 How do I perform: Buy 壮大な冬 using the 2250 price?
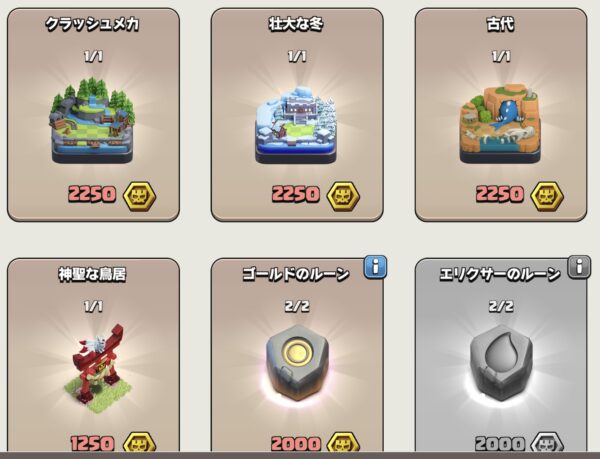click(295, 194)
